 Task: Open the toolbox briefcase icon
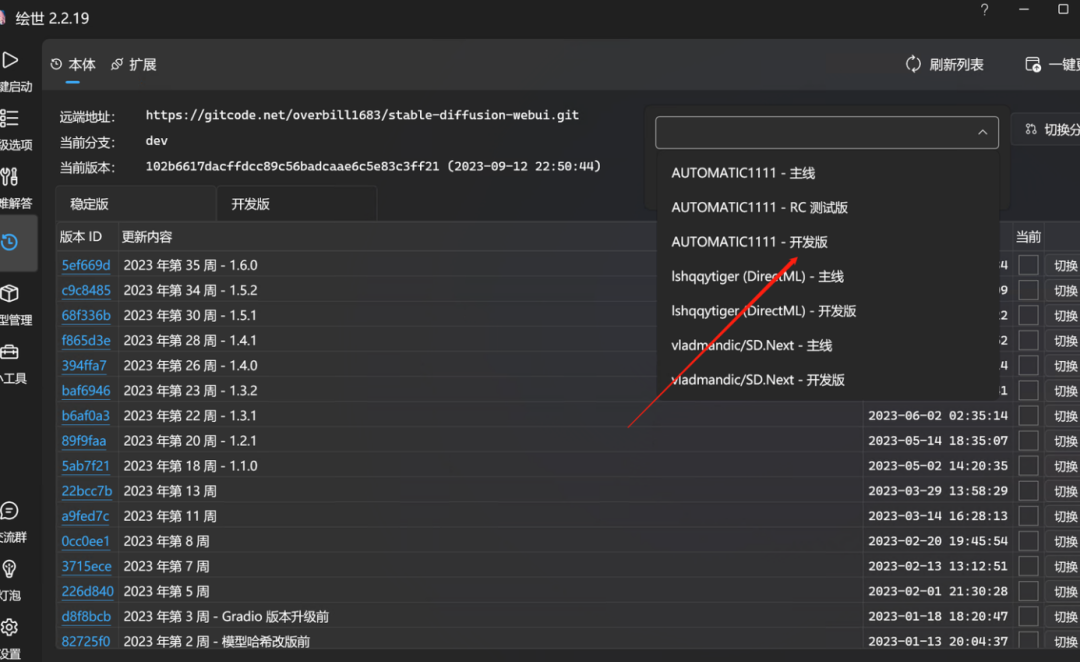pyautogui.click(x=10, y=352)
